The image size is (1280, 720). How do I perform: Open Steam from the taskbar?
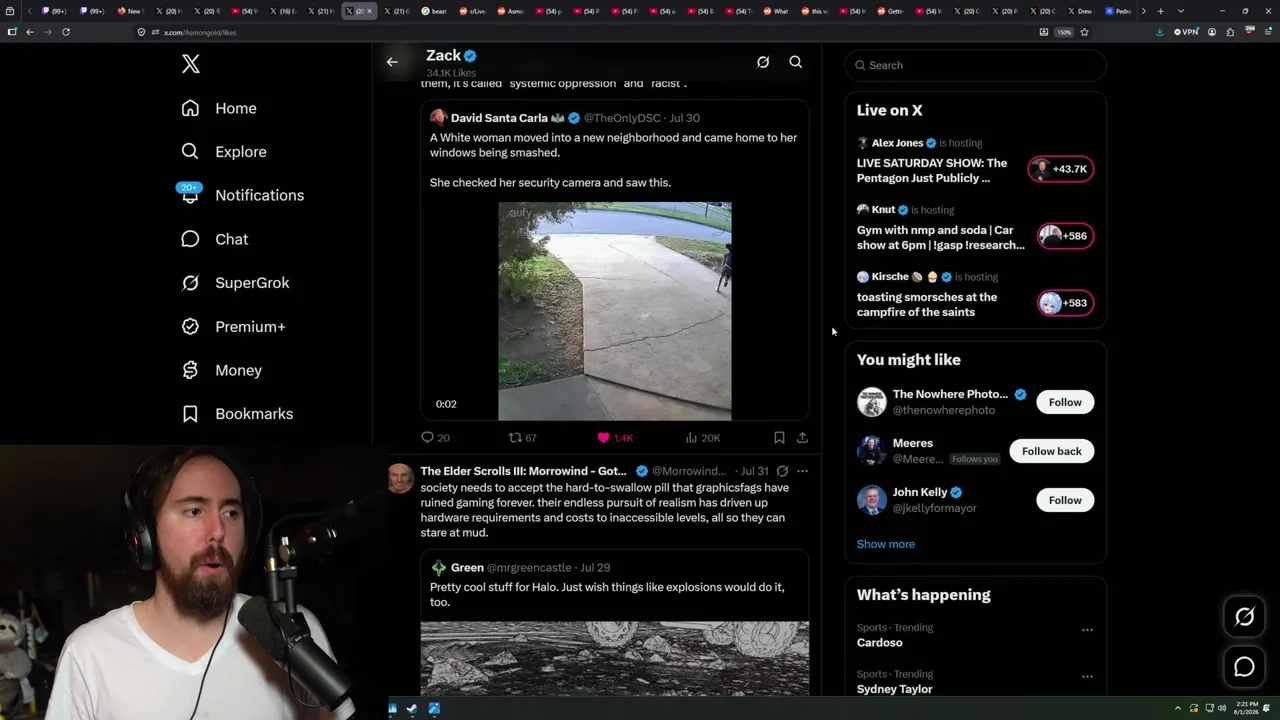(x=413, y=709)
